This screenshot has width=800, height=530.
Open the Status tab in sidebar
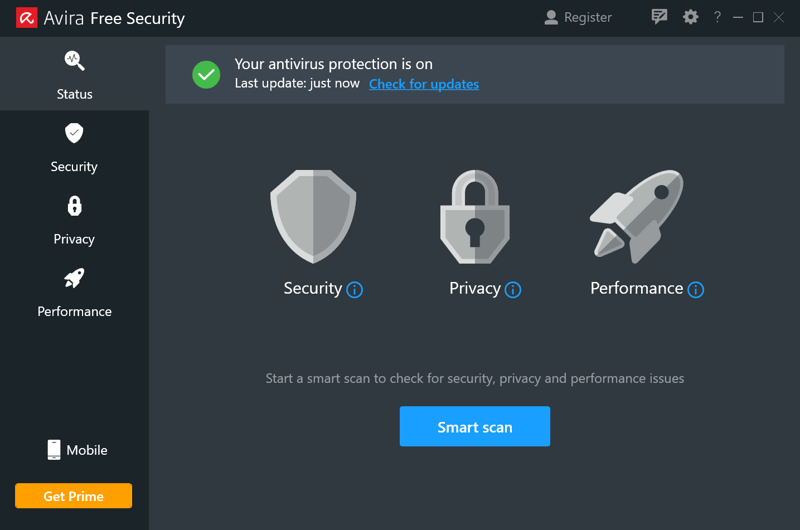[74, 74]
